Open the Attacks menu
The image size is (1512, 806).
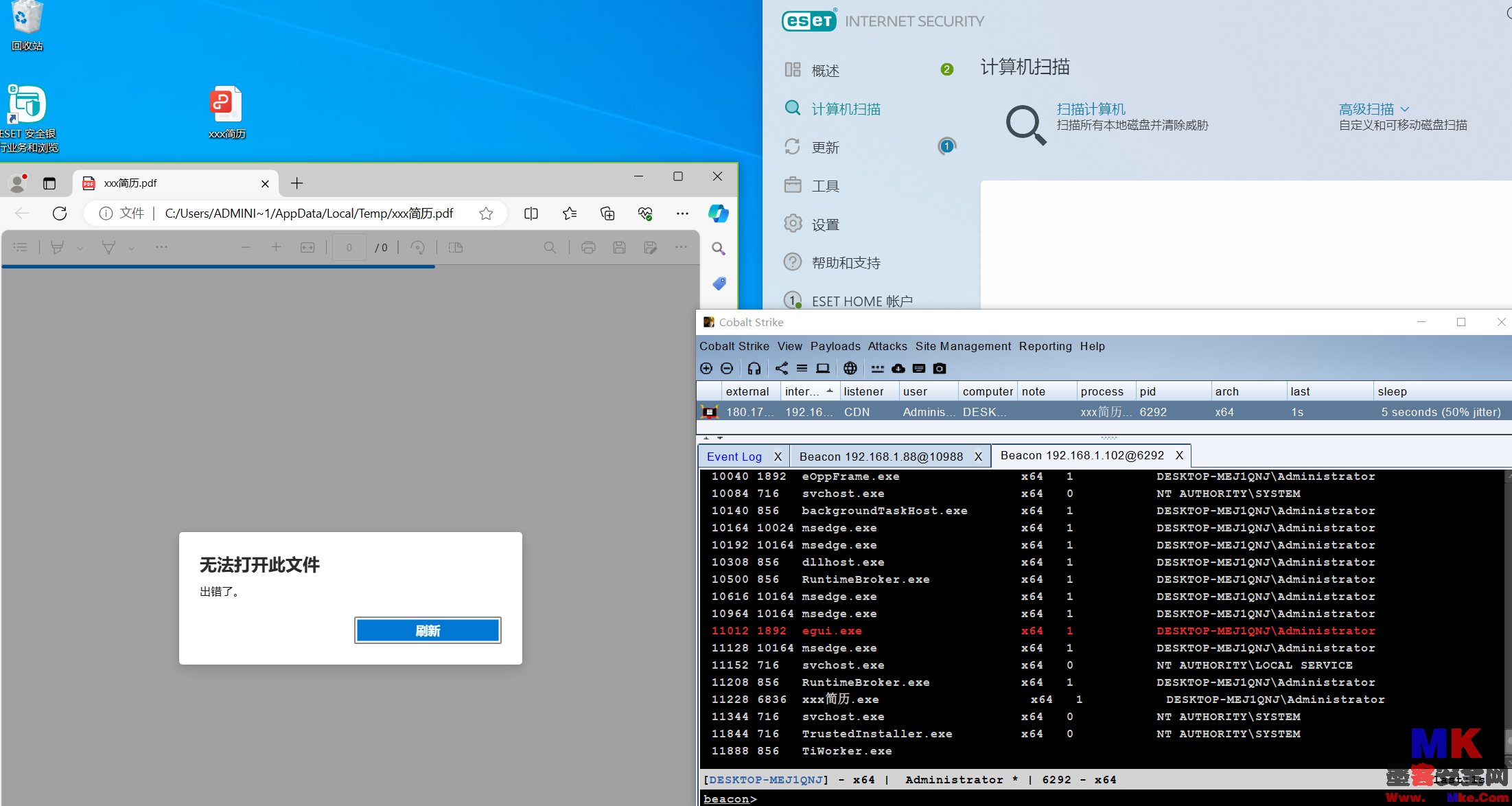(x=887, y=346)
